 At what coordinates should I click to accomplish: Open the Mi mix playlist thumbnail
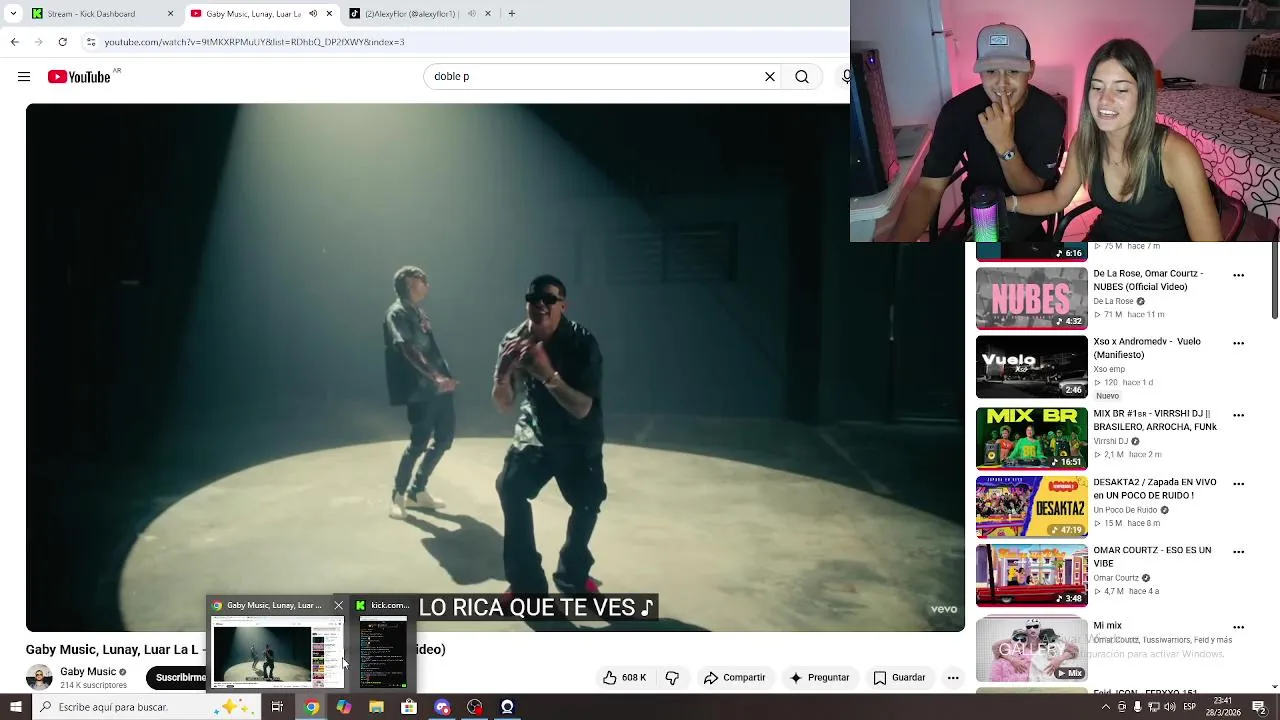tap(1031, 650)
